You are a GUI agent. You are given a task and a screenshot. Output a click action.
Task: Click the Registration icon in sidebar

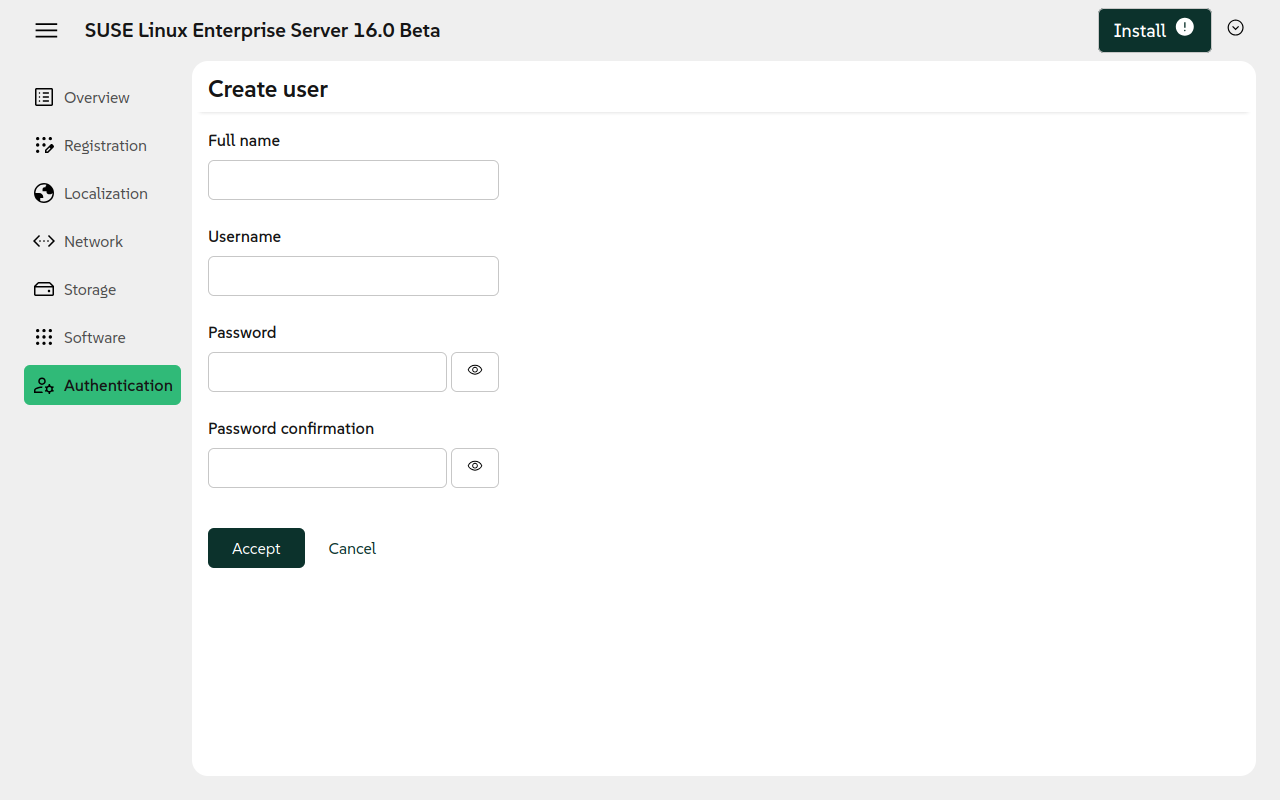point(44,145)
